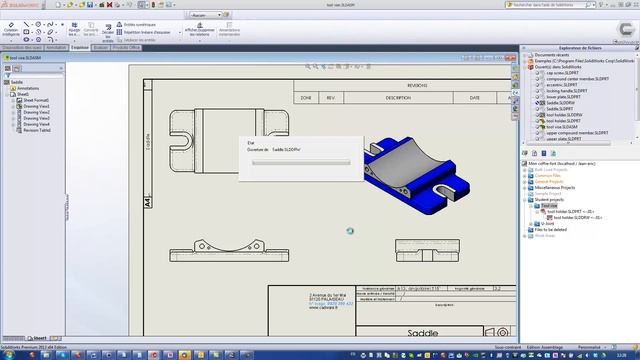Select the Sheet1 tab at bottom
The width and height of the screenshot is (640, 360).
38,338
